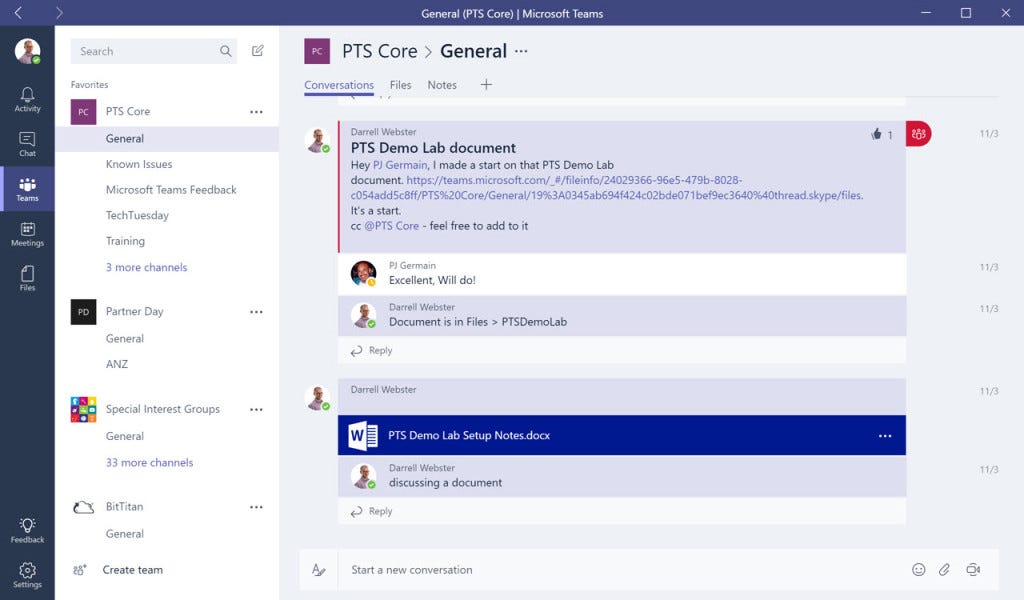Open General channel header more options
Viewport: 1024px width, 600px height.
(x=520, y=51)
